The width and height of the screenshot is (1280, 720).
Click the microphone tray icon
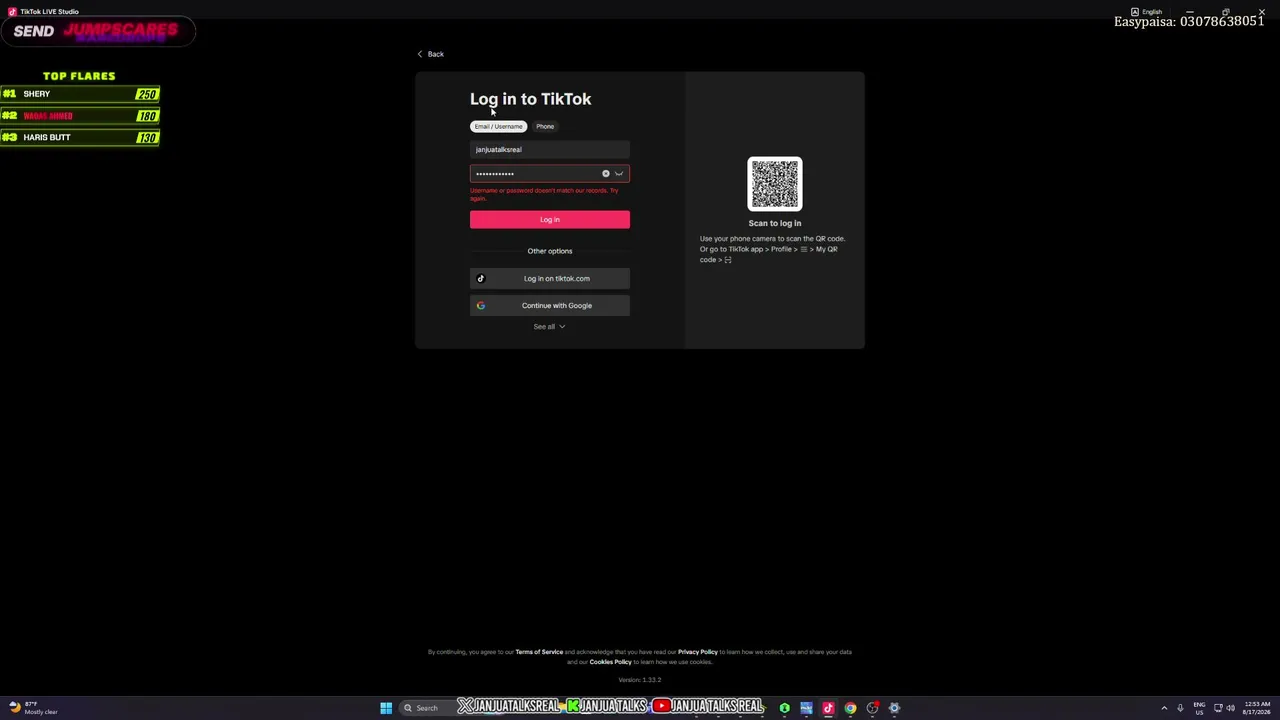point(1180,708)
